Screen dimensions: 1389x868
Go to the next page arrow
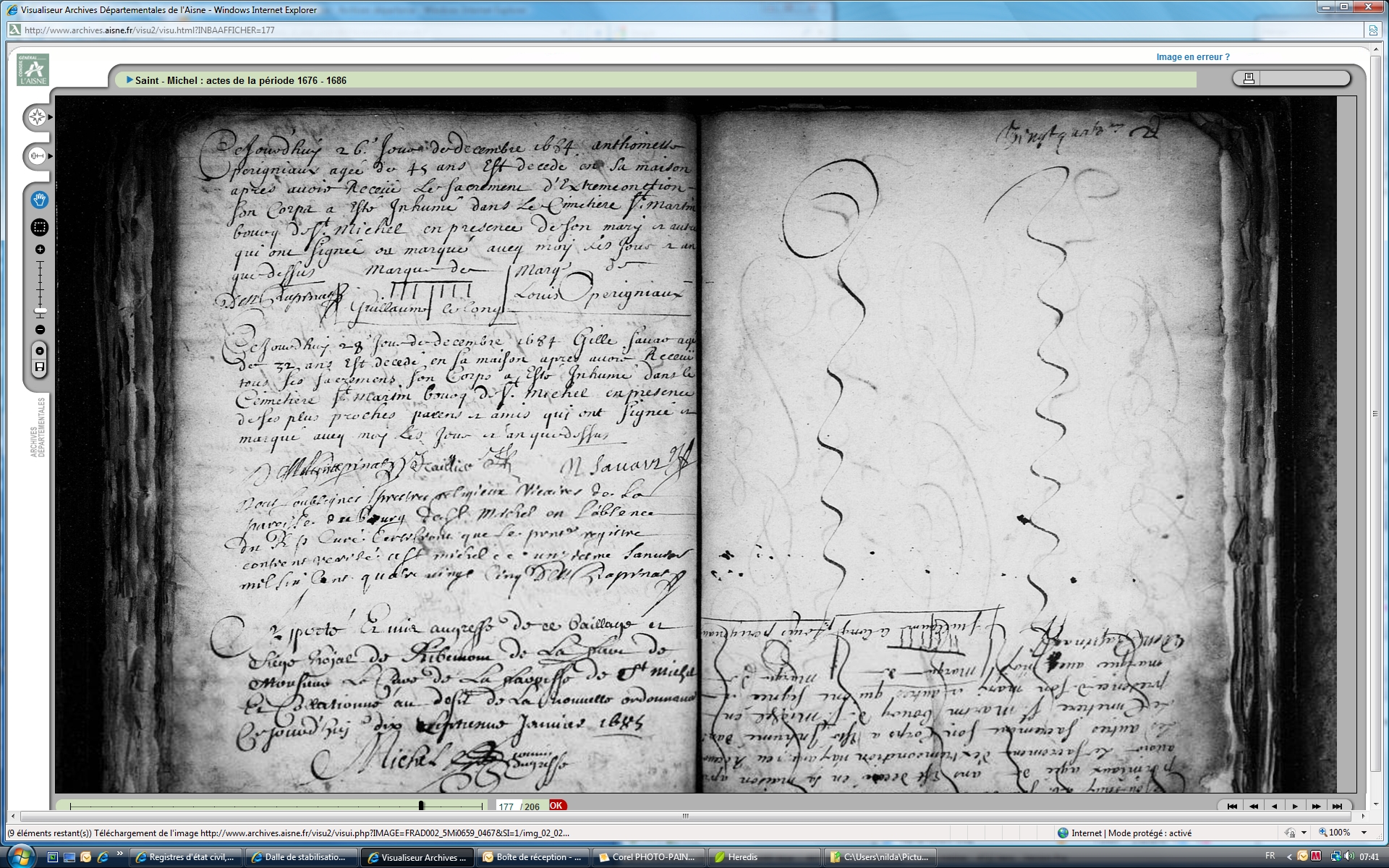[x=1295, y=806]
